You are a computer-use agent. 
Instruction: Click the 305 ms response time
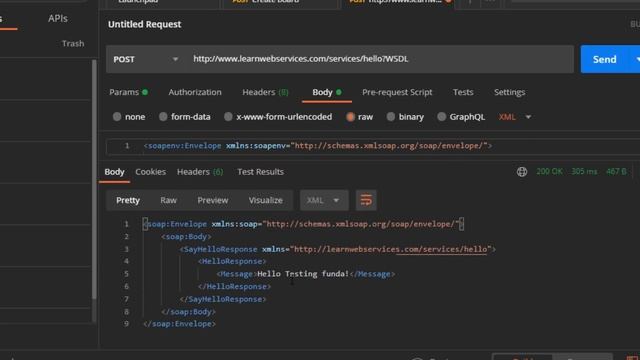tap(584, 172)
